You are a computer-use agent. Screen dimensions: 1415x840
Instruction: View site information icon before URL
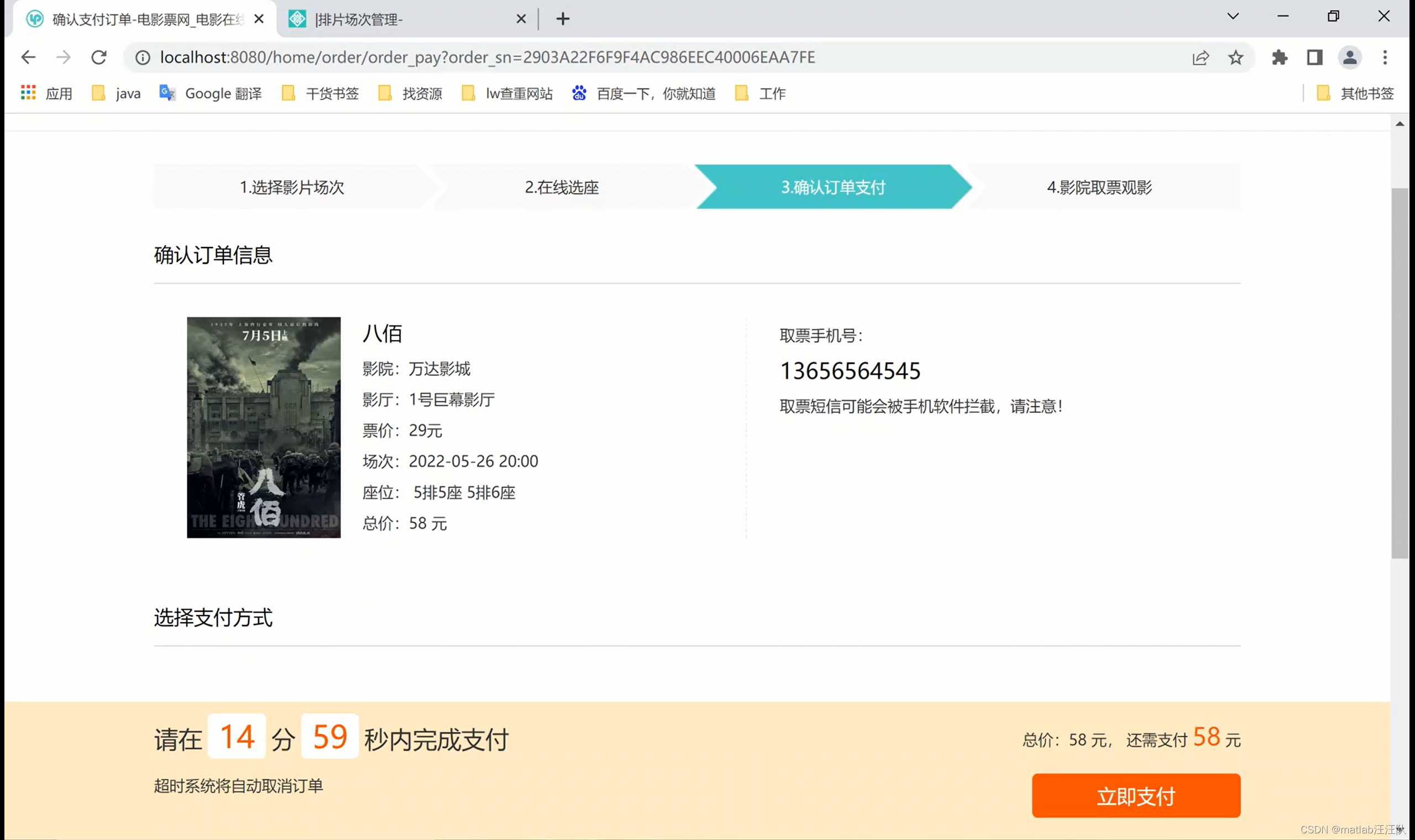coord(143,57)
